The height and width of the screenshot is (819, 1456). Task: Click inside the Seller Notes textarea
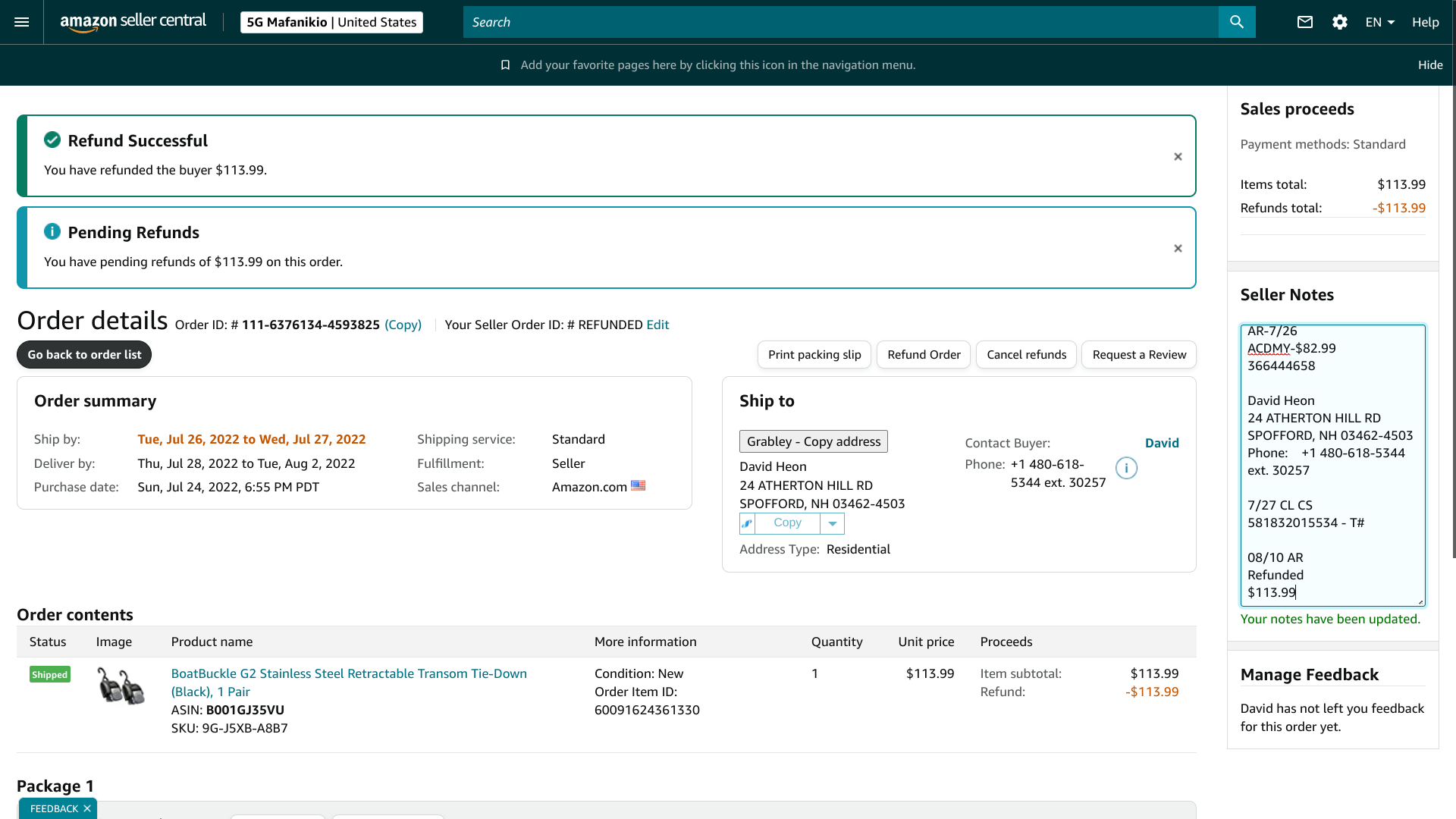[x=1332, y=466]
